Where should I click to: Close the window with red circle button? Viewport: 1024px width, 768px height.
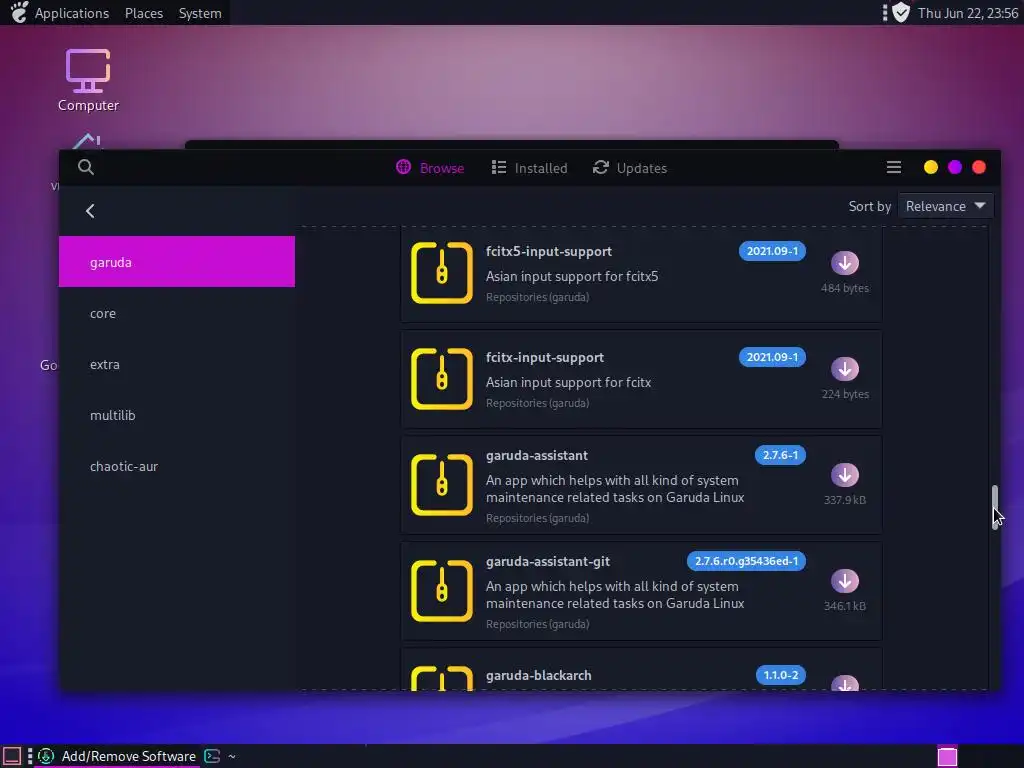coord(979,167)
